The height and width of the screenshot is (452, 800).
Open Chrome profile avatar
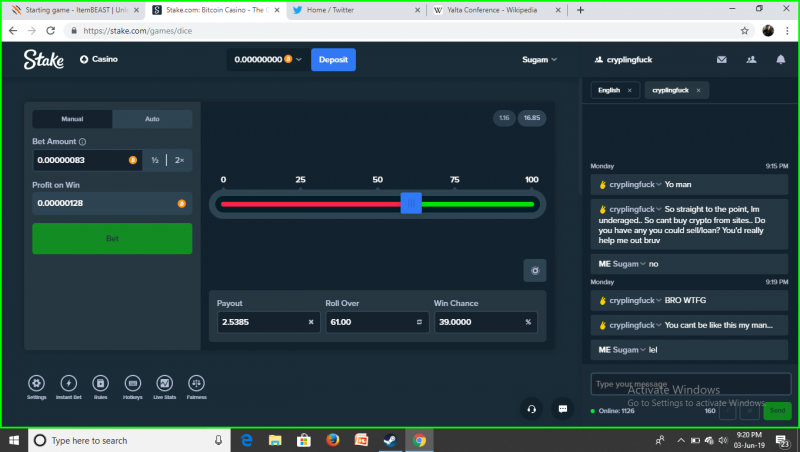(768, 31)
